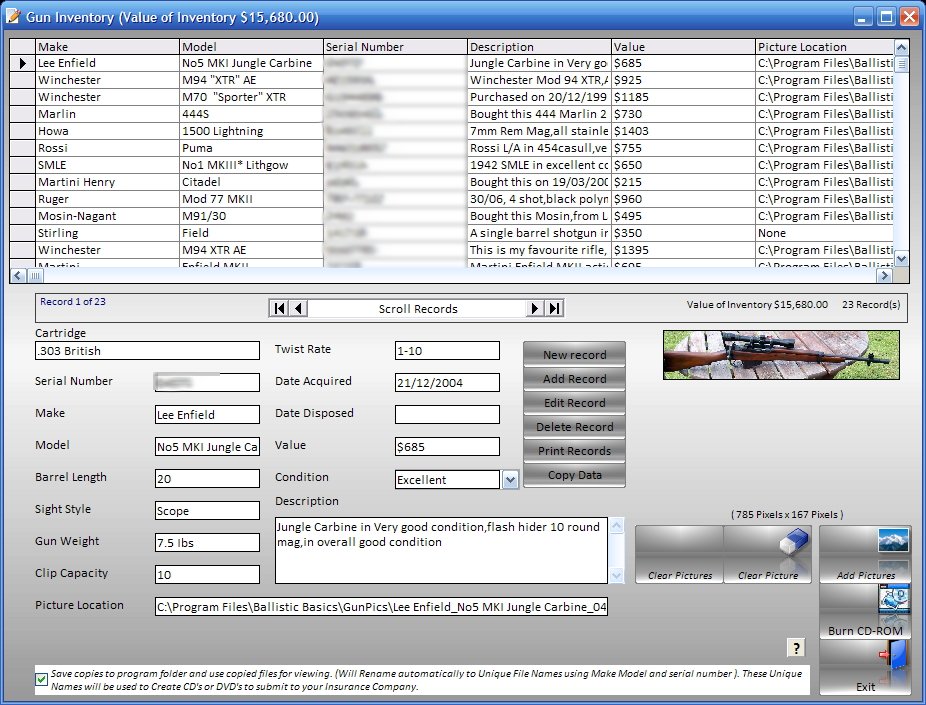Click into the Date Disposed field

coord(447,414)
